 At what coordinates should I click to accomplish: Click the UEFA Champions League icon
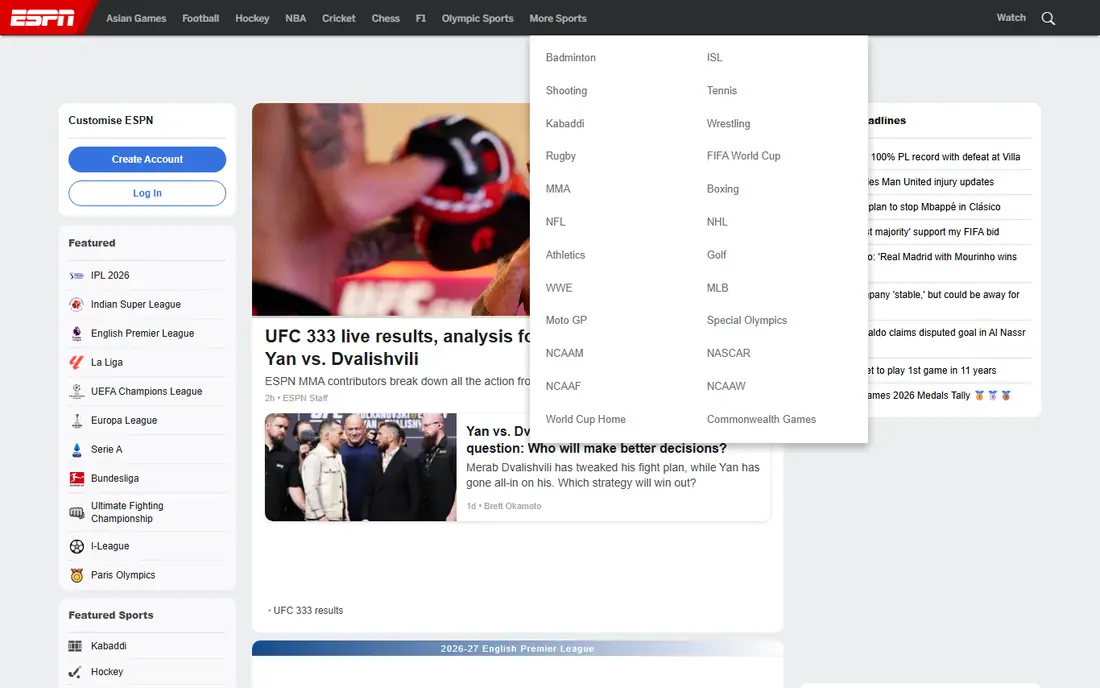click(x=76, y=391)
